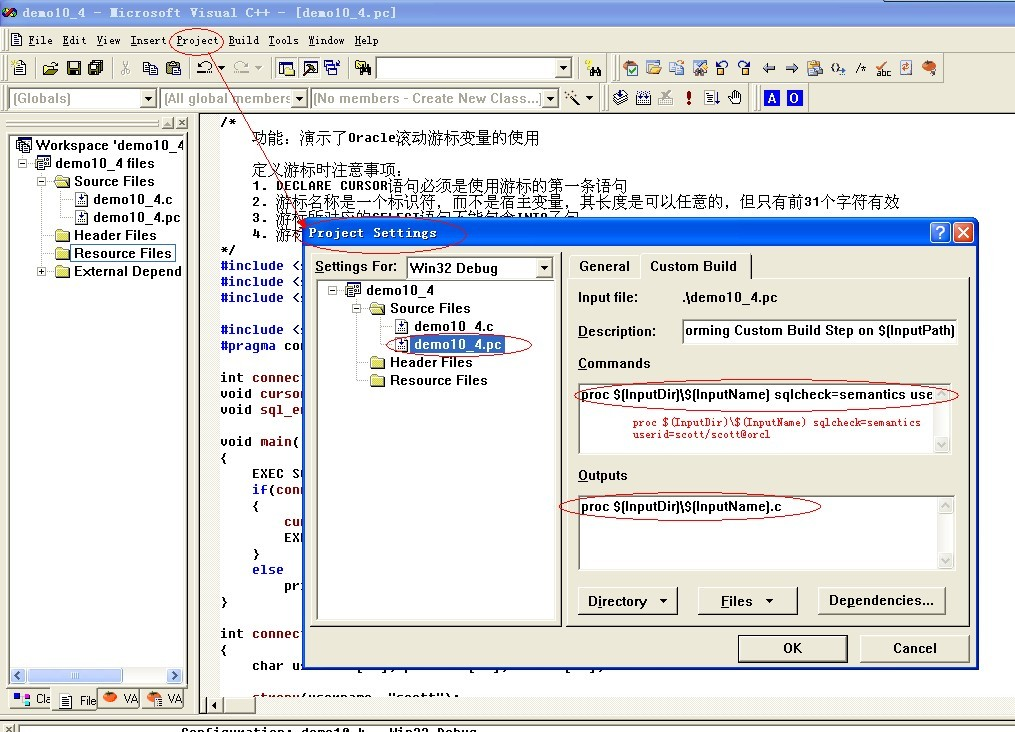This screenshot has width=1015, height=732.
Task: Click the WizardBar magic wand action icon
Action: click(572, 98)
